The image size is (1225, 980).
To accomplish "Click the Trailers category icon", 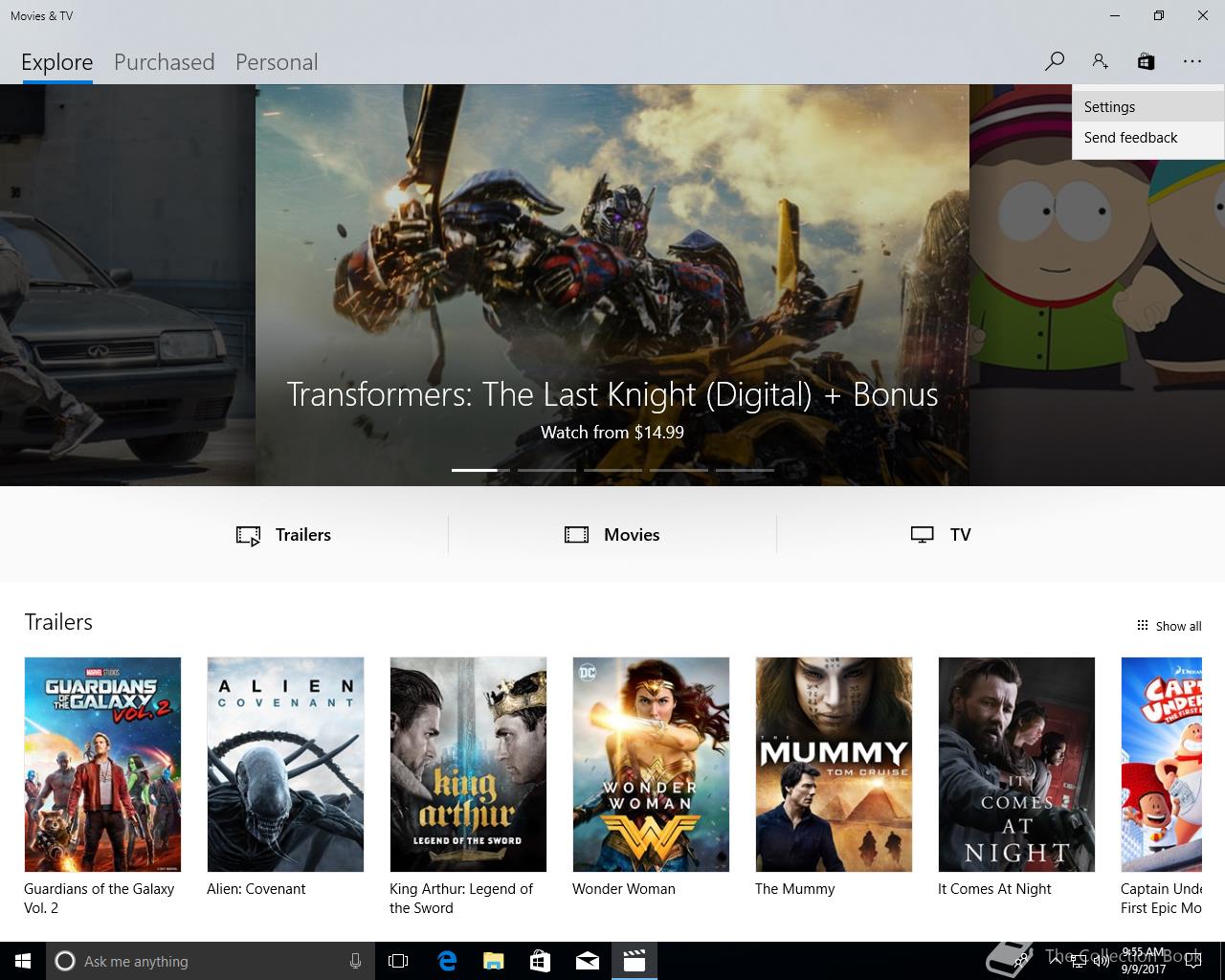I will click(248, 535).
